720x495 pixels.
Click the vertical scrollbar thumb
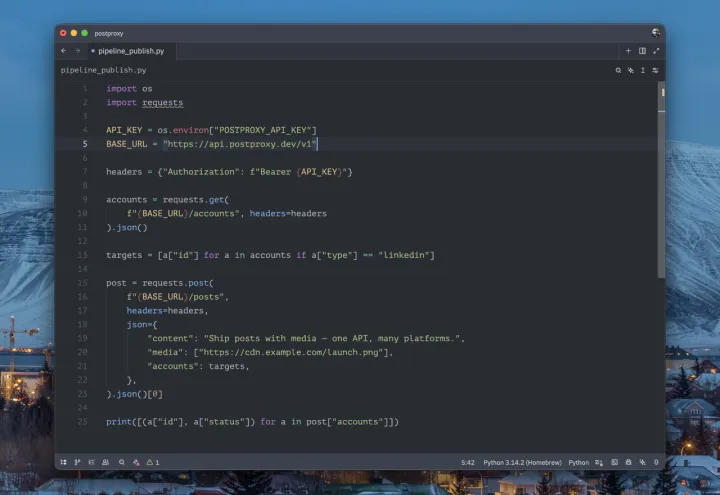pyautogui.click(x=662, y=179)
